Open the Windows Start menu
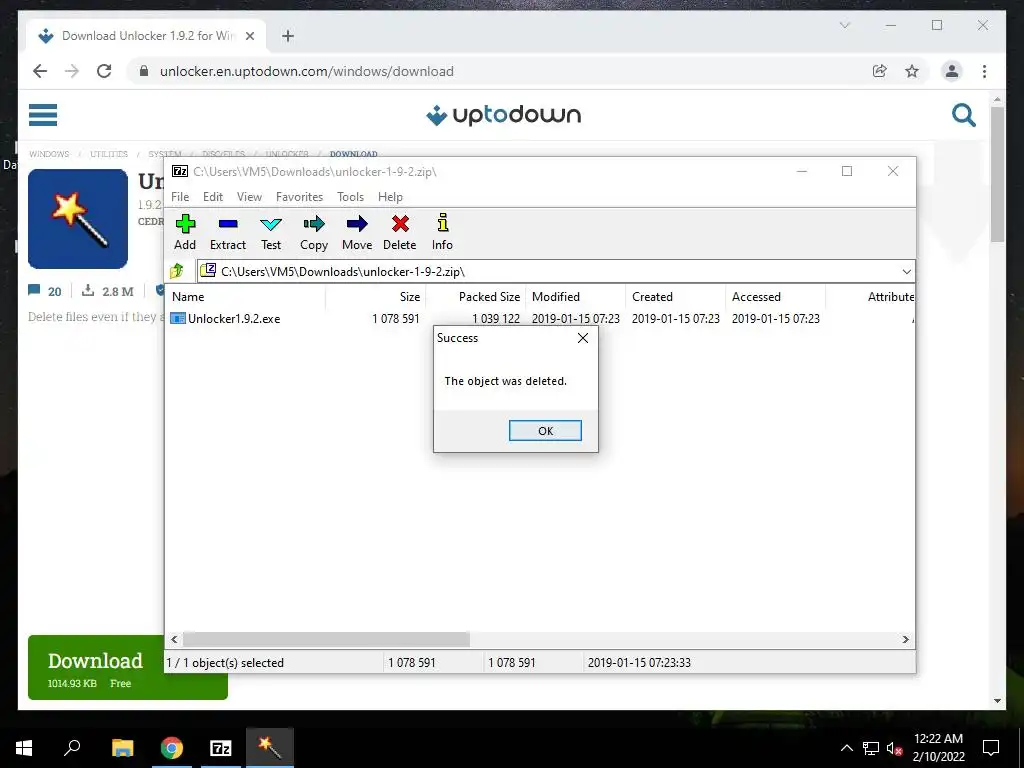Screen dimensions: 1024x768 (x=24, y=748)
